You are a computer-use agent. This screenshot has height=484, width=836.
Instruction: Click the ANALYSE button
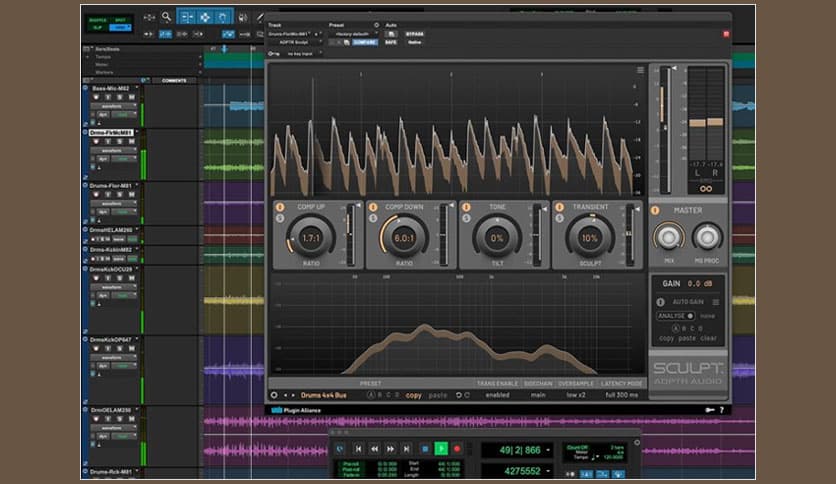pyautogui.click(x=675, y=316)
